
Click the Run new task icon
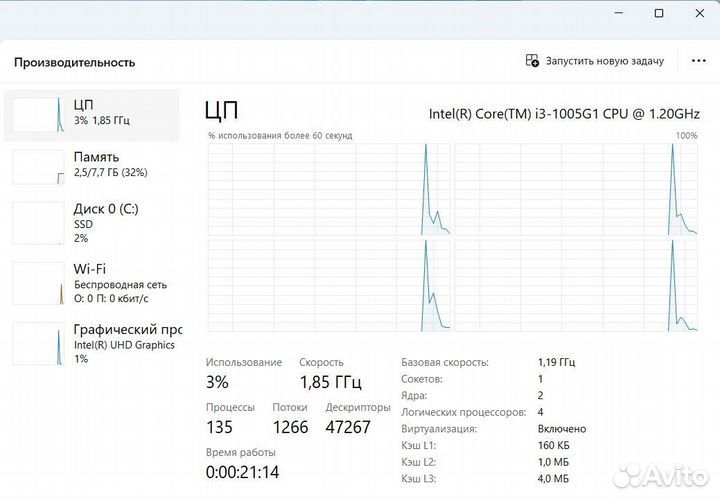coord(532,61)
